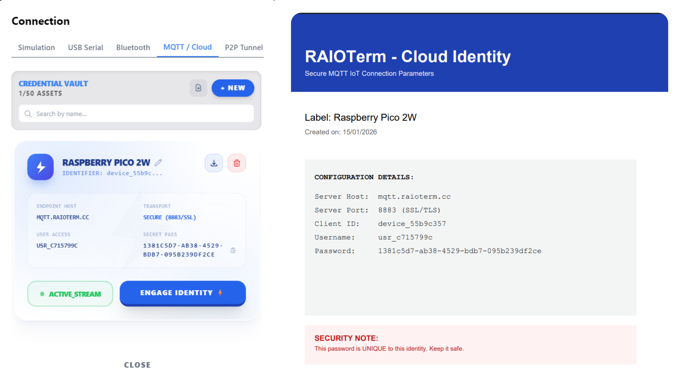The image size is (680, 382).
Task: Edit the Raspberry Pico 2W name pencil
Action: 158,163
